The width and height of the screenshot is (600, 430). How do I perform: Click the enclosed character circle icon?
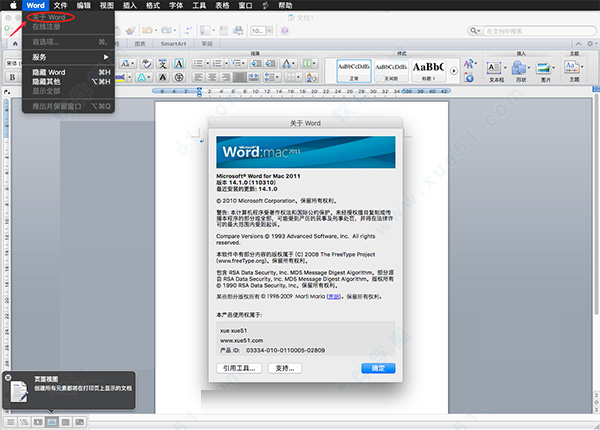(x=179, y=77)
